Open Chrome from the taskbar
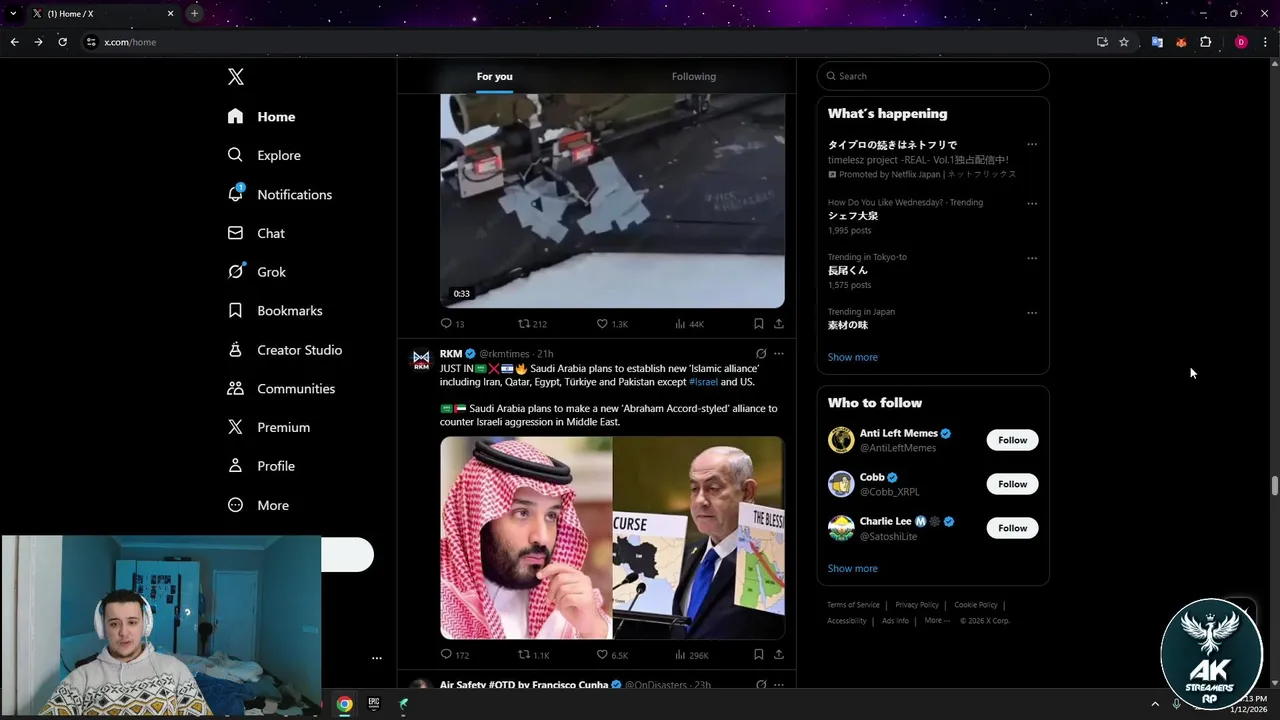 click(344, 704)
